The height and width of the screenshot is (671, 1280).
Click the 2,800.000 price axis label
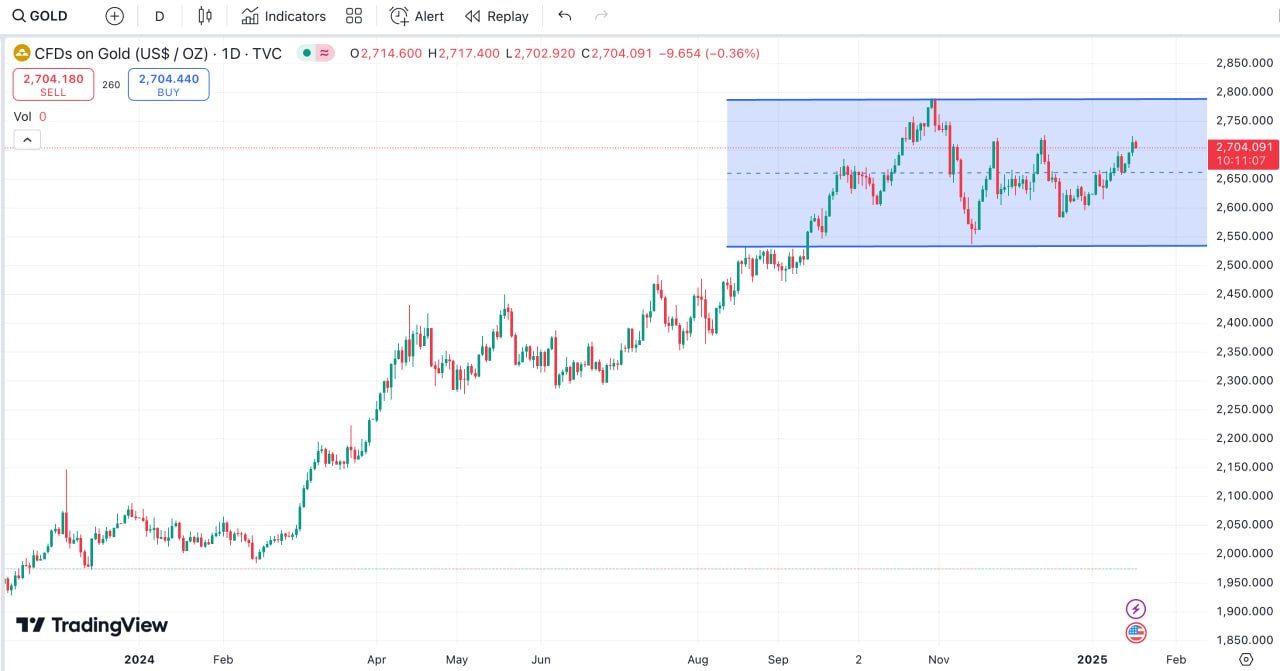coord(1244,92)
